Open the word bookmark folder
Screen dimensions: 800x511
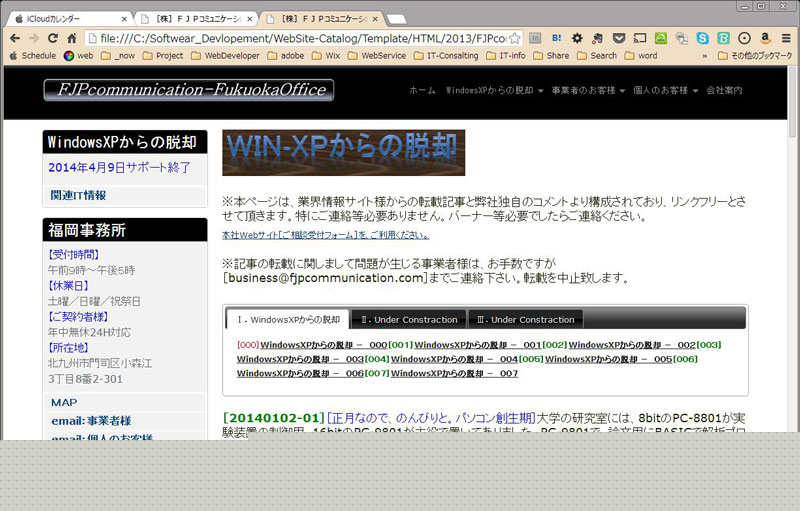[641, 56]
